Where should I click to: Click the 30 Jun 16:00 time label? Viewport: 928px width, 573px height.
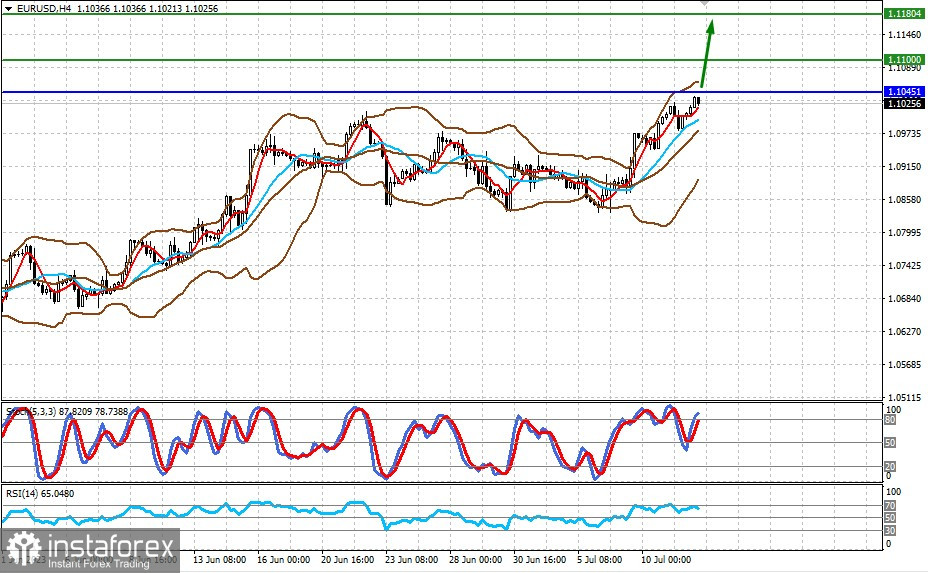(x=539, y=559)
